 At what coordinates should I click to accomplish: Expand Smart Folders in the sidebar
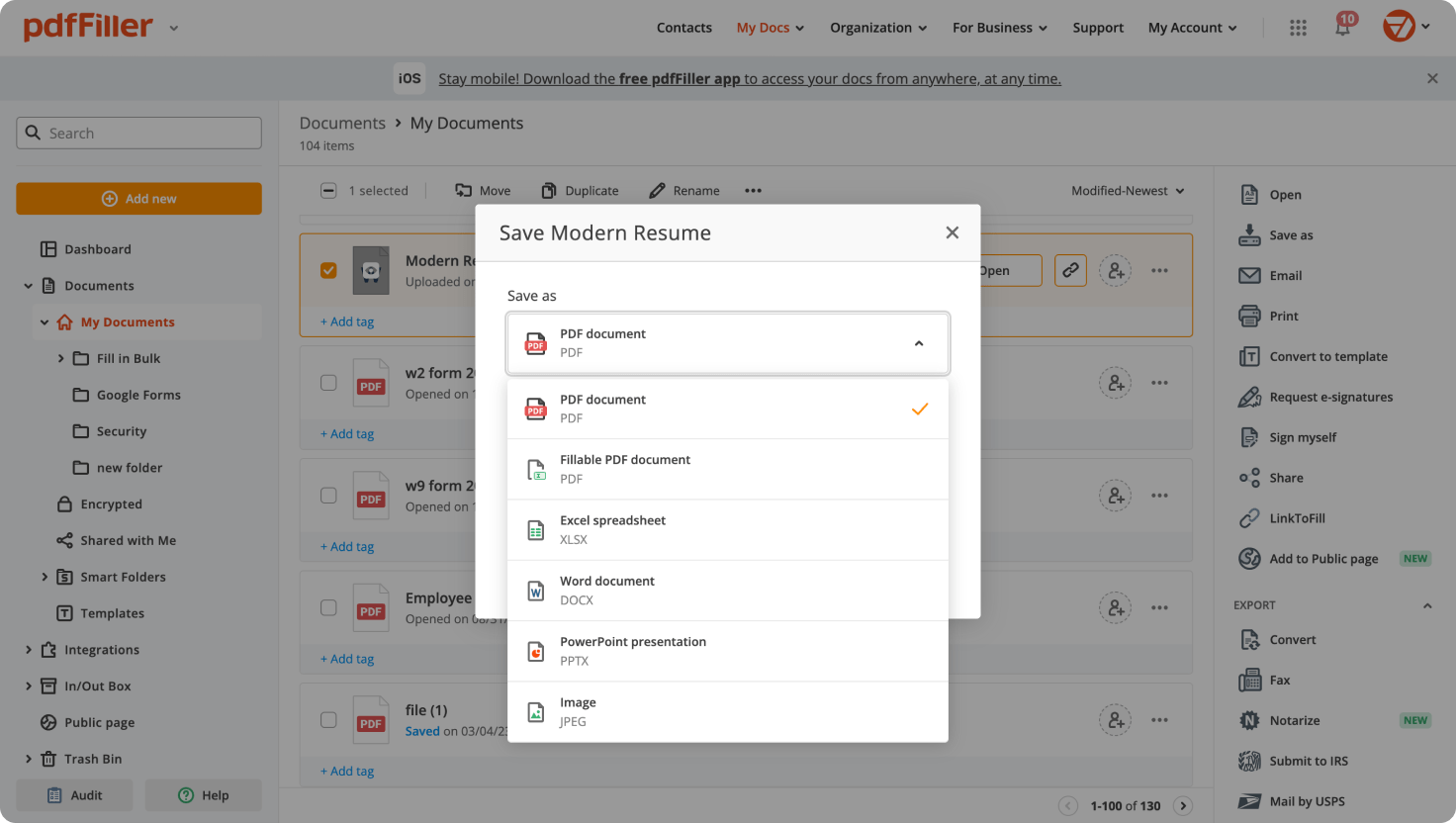[x=45, y=577]
